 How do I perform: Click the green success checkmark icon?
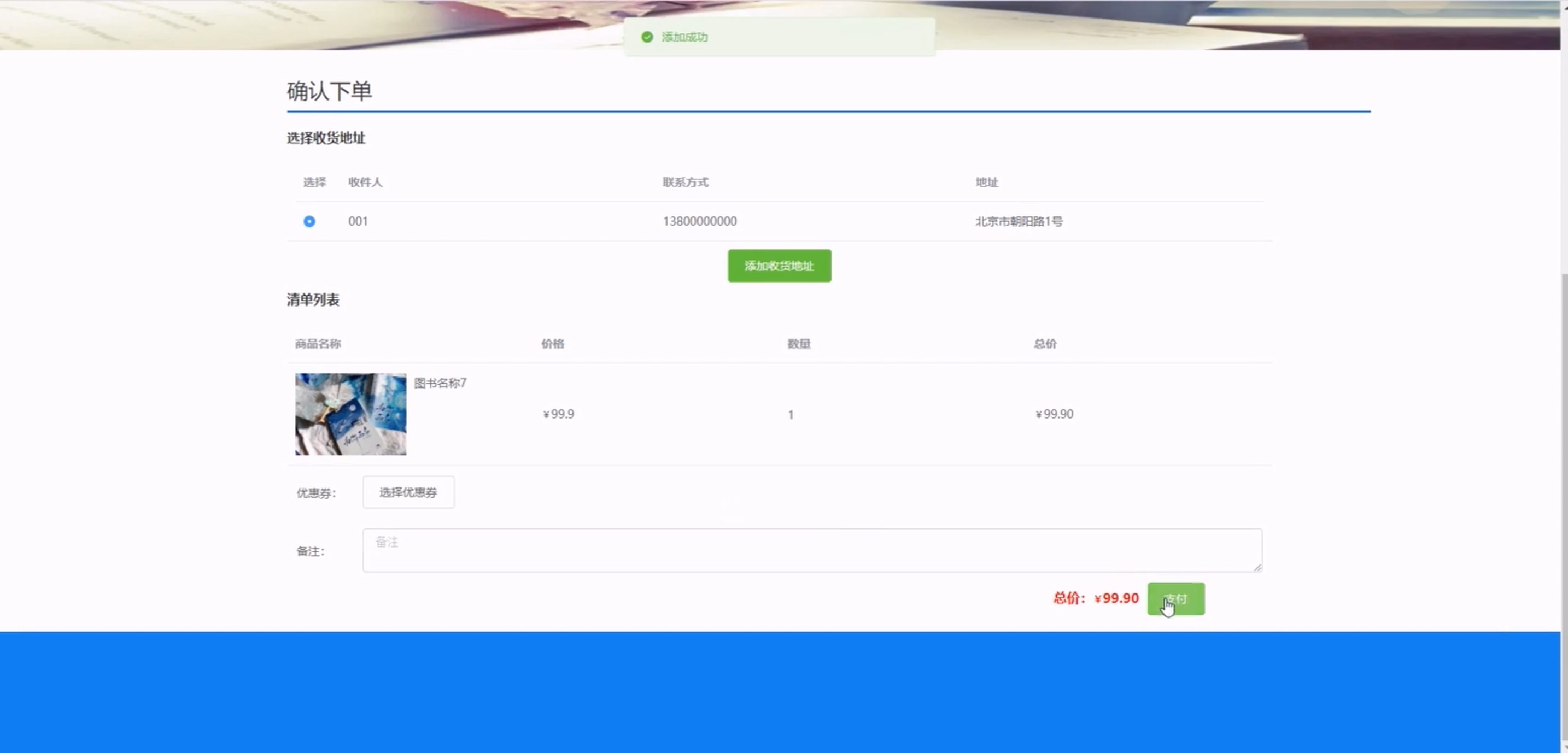[x=647, y=37]
